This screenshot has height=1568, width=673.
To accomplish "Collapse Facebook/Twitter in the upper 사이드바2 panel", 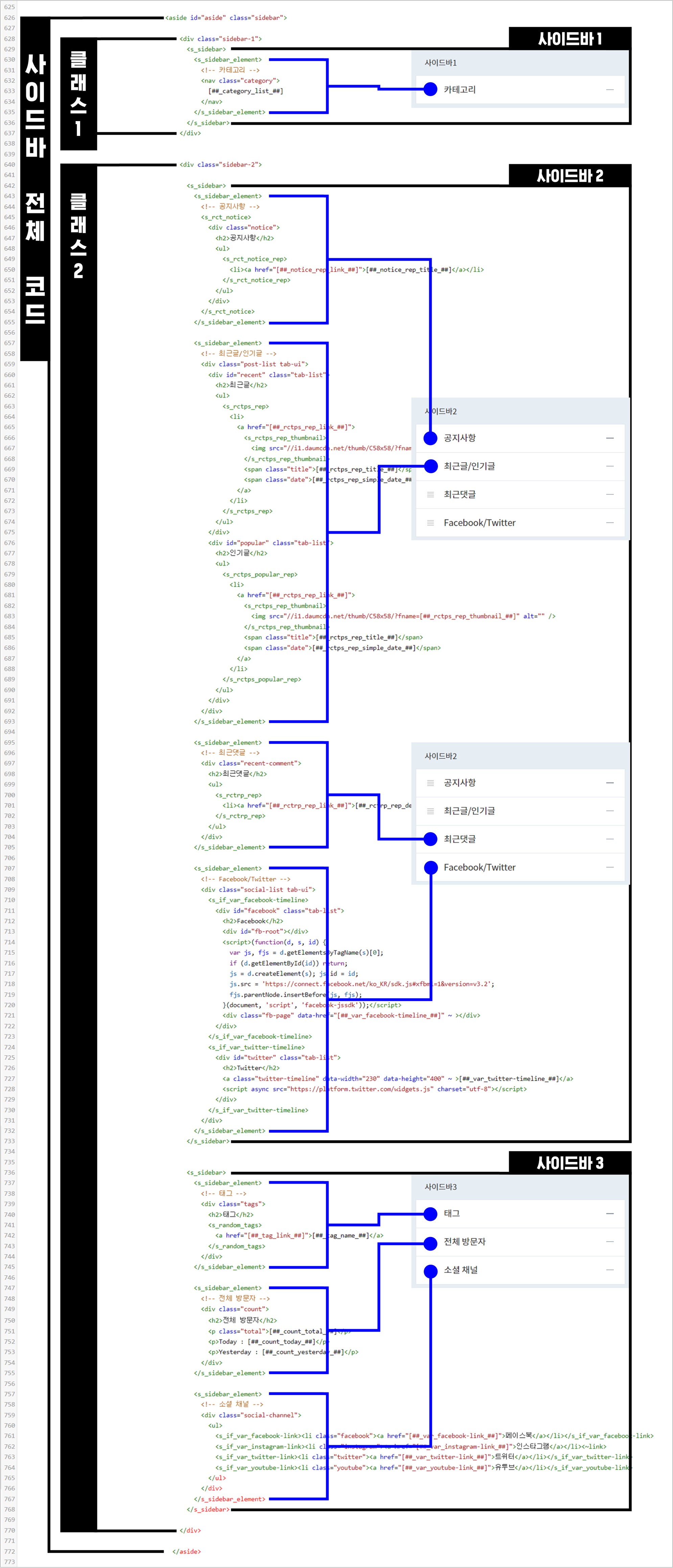I will (610, 522).
